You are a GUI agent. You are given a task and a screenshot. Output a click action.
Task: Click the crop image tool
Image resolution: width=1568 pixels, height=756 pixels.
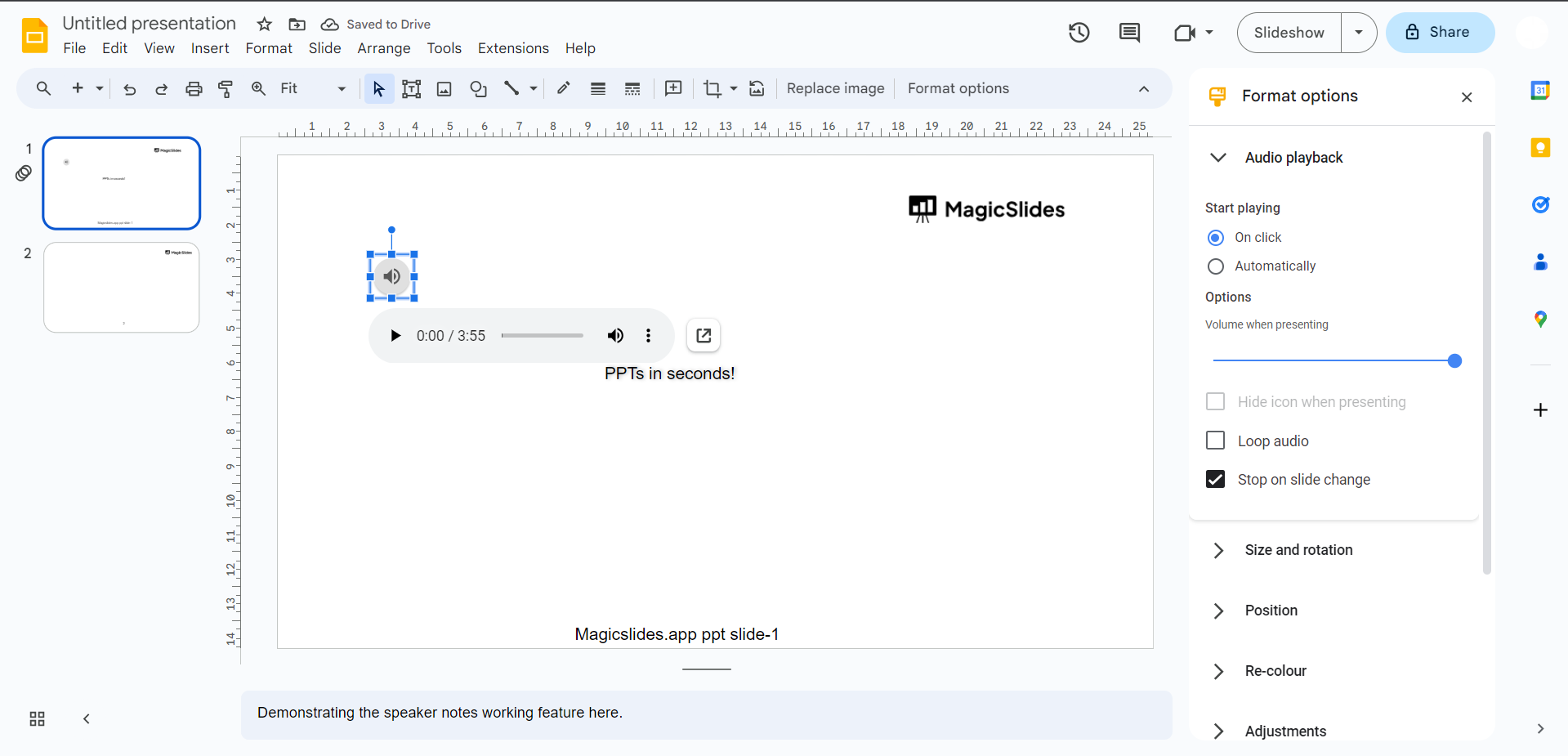(x=713, y=89)
